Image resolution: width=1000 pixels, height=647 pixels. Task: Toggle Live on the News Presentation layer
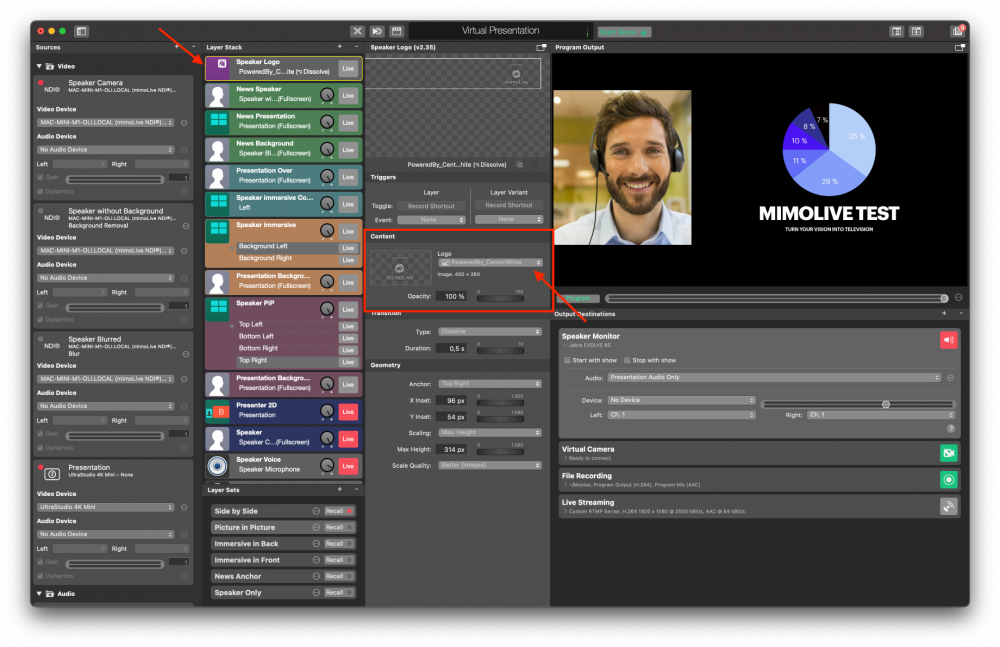348,123
